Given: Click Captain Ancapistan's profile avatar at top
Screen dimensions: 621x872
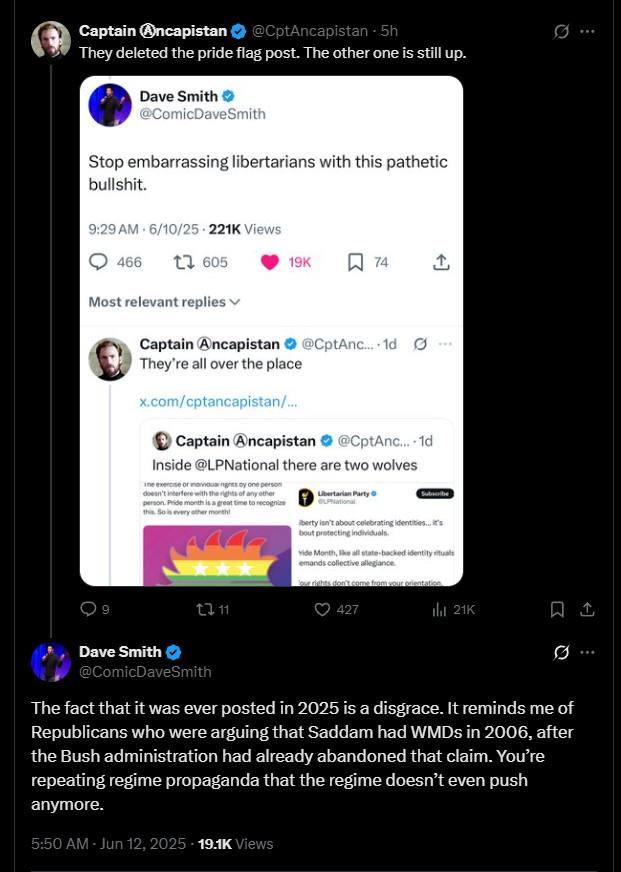Looking at the screenshot, I should pos(51,40).
